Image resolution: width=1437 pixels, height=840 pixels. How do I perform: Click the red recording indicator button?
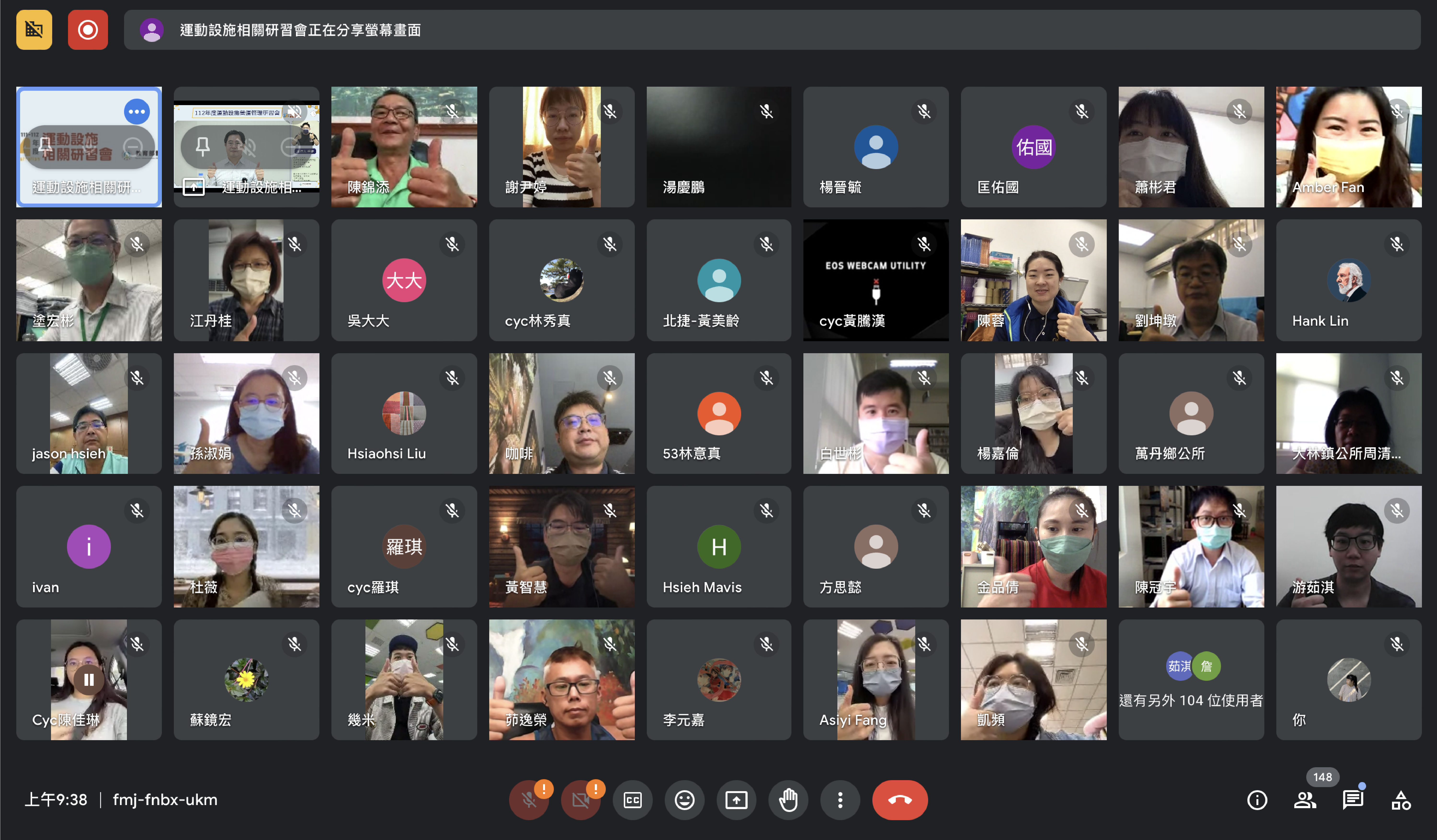(x=88, y=30)
